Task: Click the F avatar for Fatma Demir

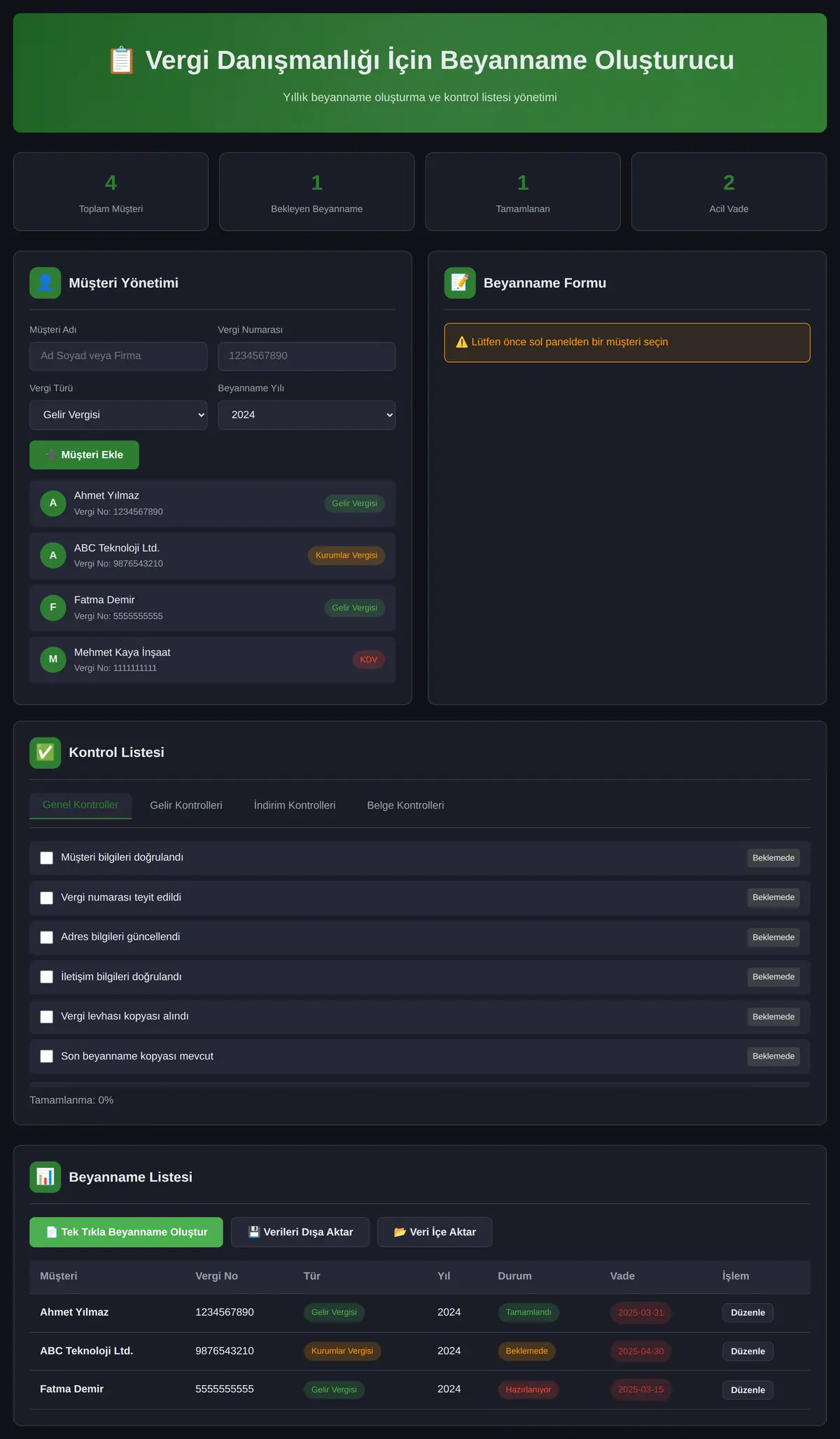Action: 53,608
